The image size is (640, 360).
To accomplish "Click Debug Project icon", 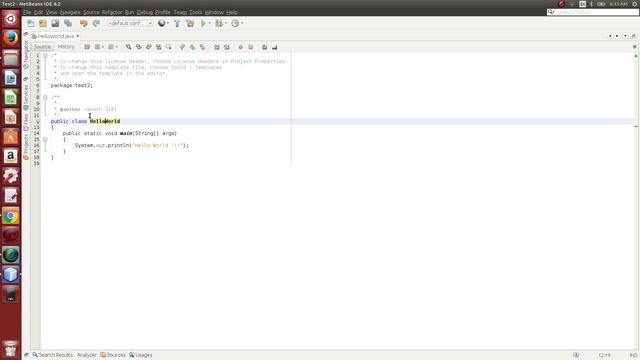I will point(219,23).
